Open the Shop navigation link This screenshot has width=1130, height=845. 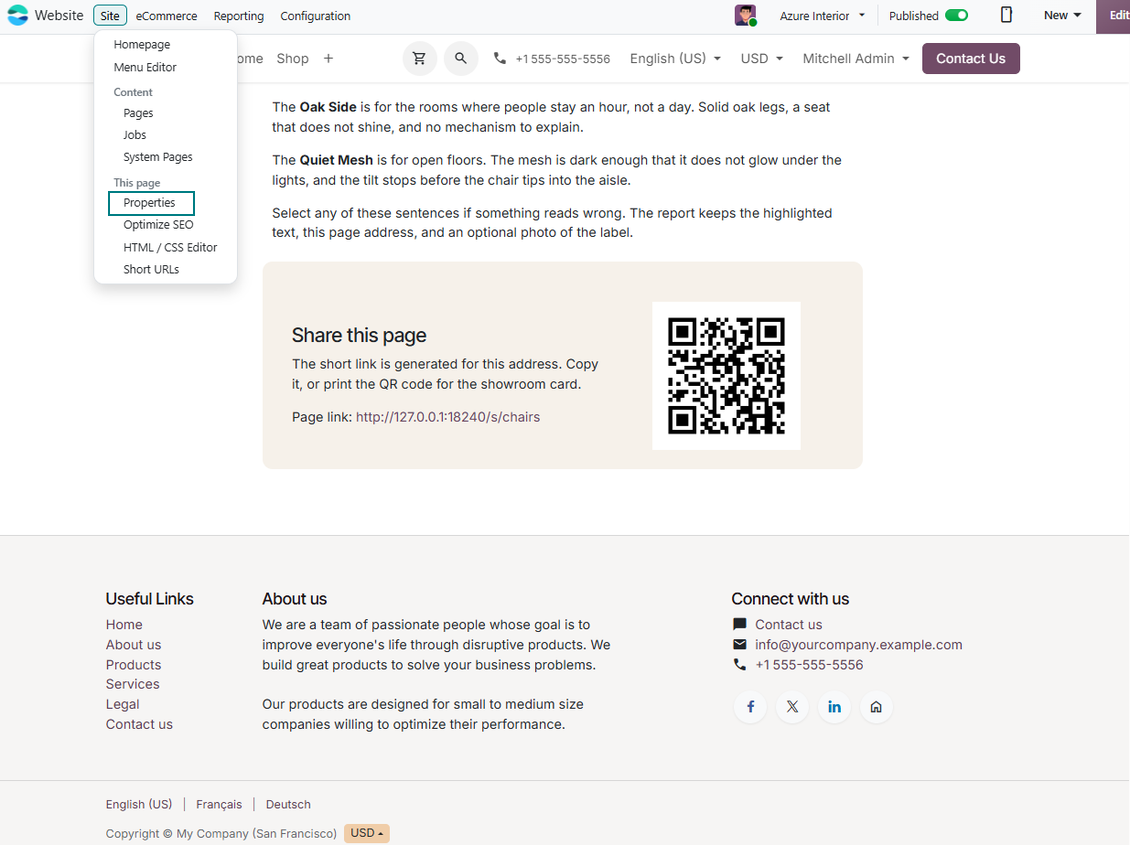[x=293, y=58]
